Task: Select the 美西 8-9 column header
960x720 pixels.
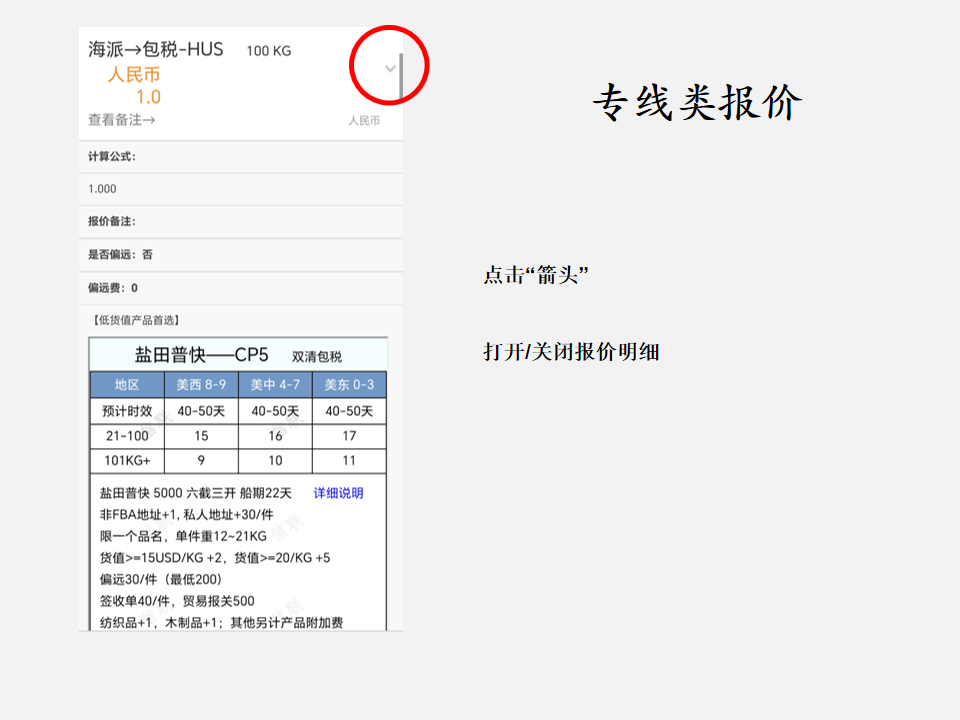Action: coord(201,385)
